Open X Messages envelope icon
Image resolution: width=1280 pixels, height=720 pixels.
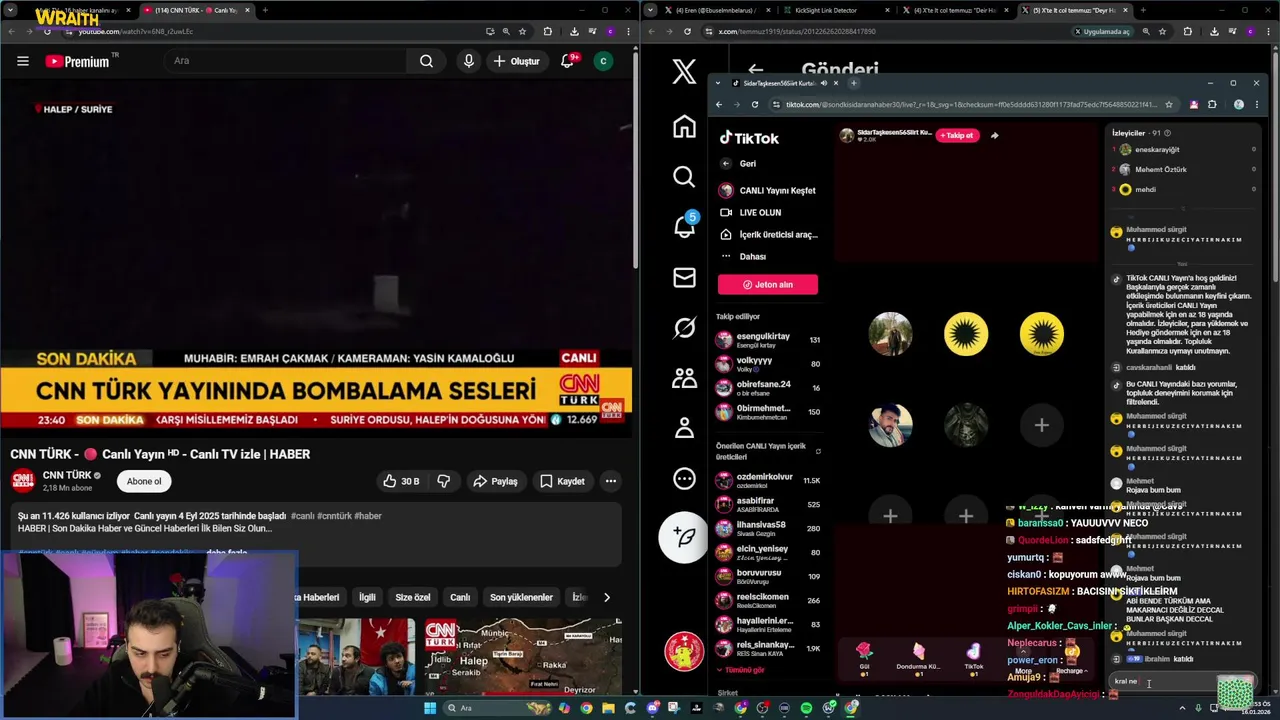tap(684, 277)
